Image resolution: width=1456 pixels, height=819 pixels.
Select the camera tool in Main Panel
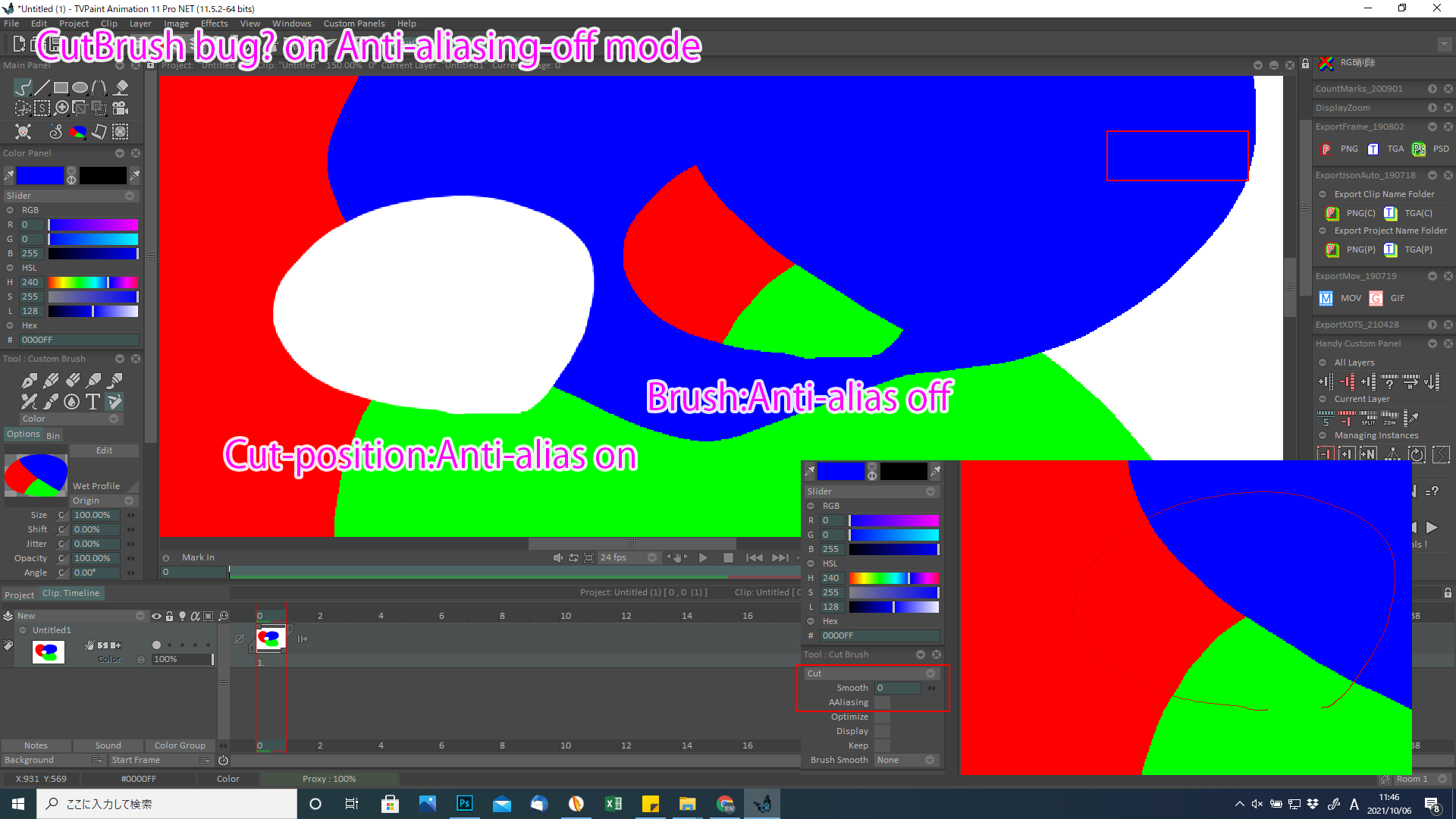121,108
